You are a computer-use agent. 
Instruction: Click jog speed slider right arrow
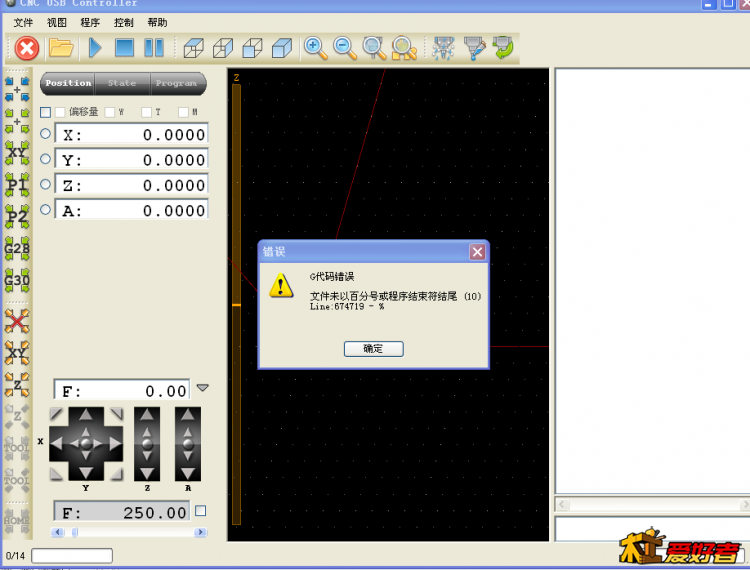(x=200, y=532)
